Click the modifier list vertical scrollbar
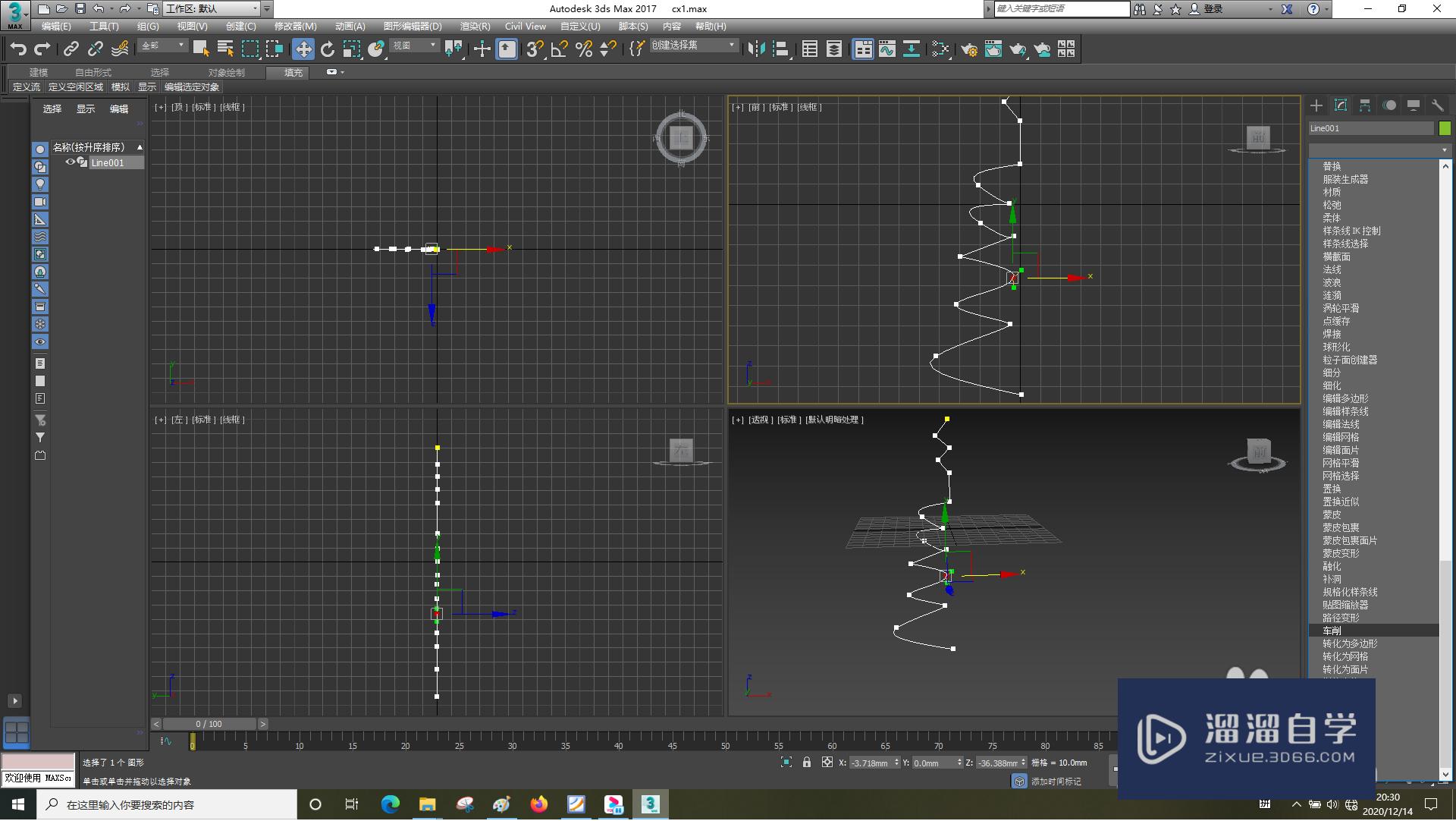Image resolution: width=1456 pixels, height=821 pixels. pyautogui.click(x=1445, y=470)
